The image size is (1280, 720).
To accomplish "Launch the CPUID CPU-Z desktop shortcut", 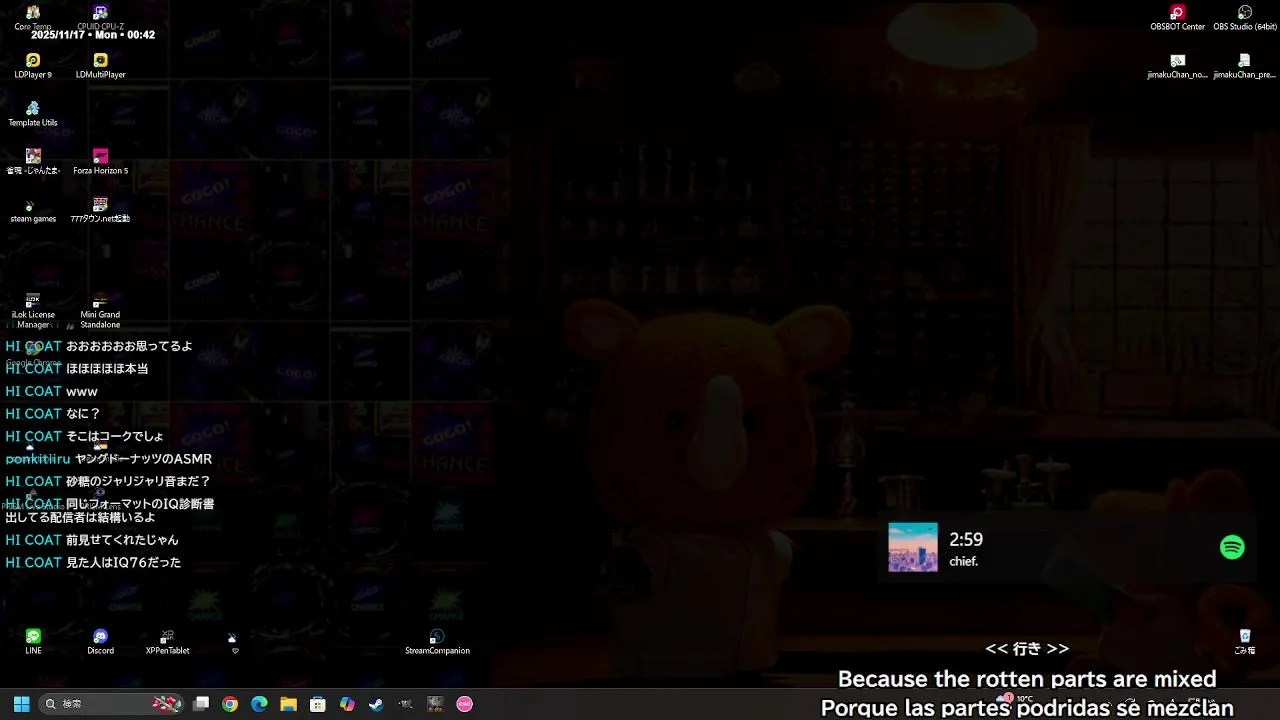I will (x=100, y=18).
